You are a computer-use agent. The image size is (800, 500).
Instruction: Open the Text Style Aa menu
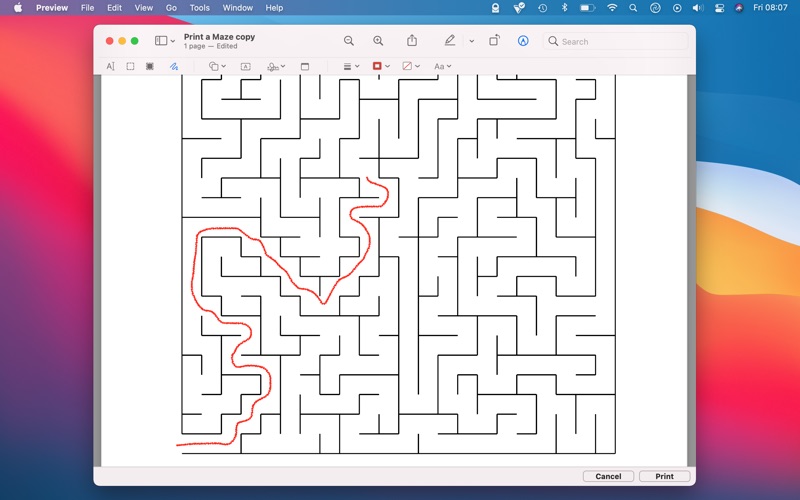pos(442,66)
